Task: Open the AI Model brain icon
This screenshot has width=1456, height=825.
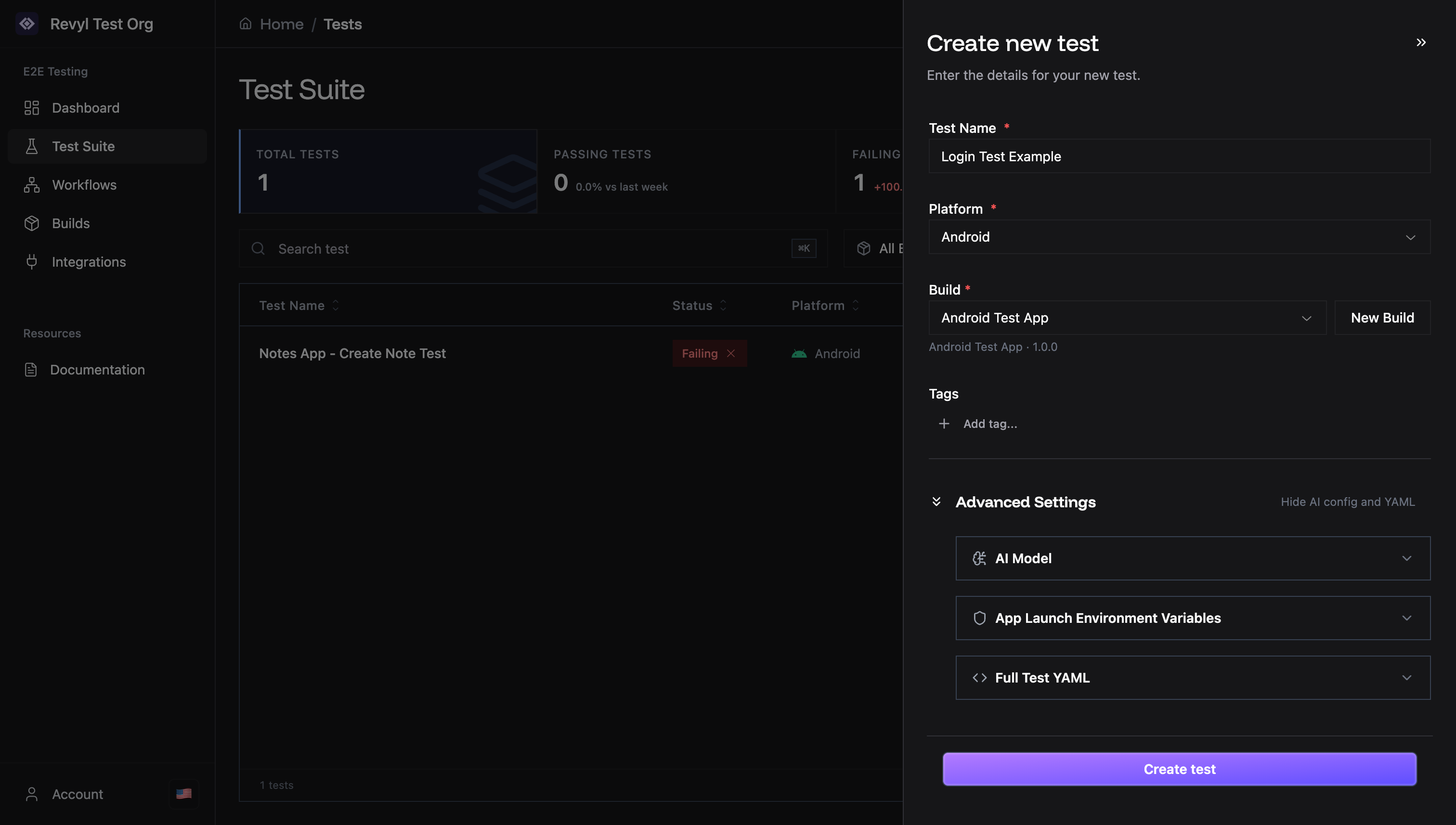Action: pyautogui.click(x=979, y=558)
